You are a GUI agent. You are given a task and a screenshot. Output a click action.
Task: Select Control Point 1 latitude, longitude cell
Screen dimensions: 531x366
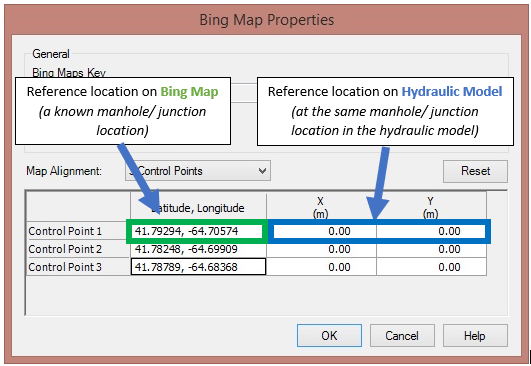point(197,231)
